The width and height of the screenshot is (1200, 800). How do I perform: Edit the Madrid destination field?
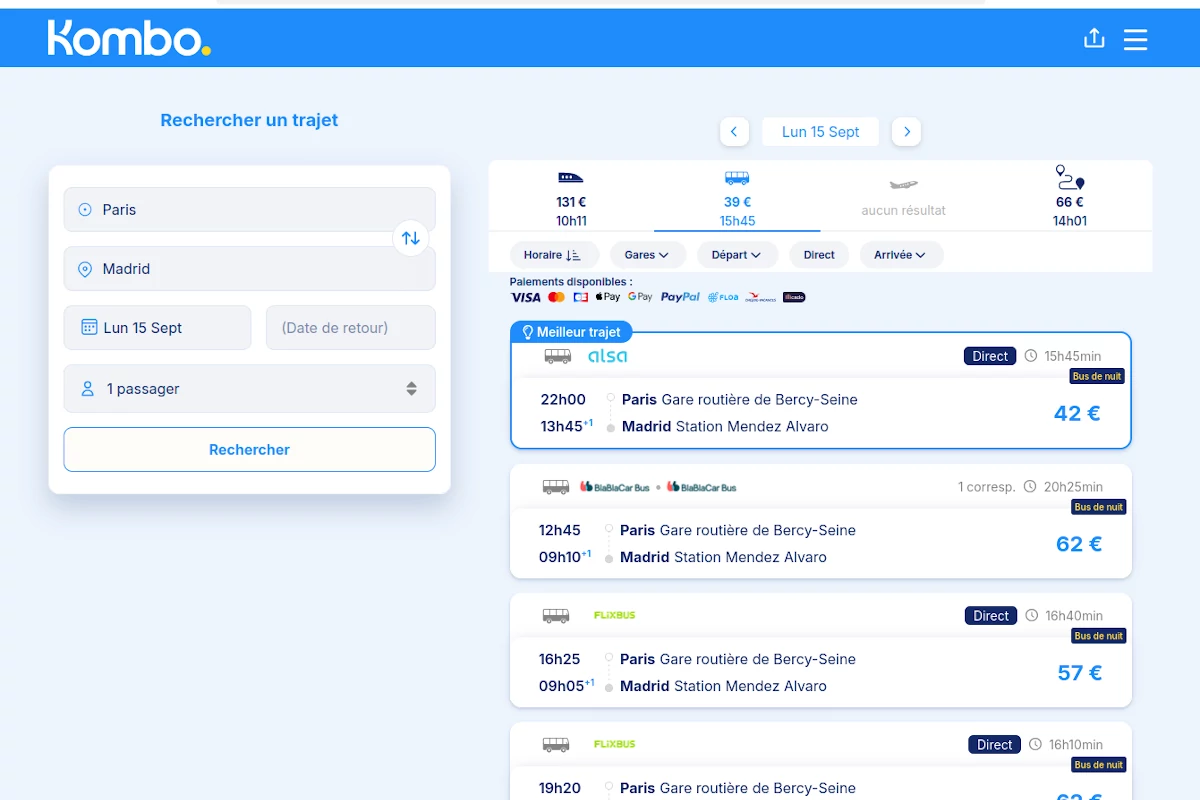click(249, 268)
